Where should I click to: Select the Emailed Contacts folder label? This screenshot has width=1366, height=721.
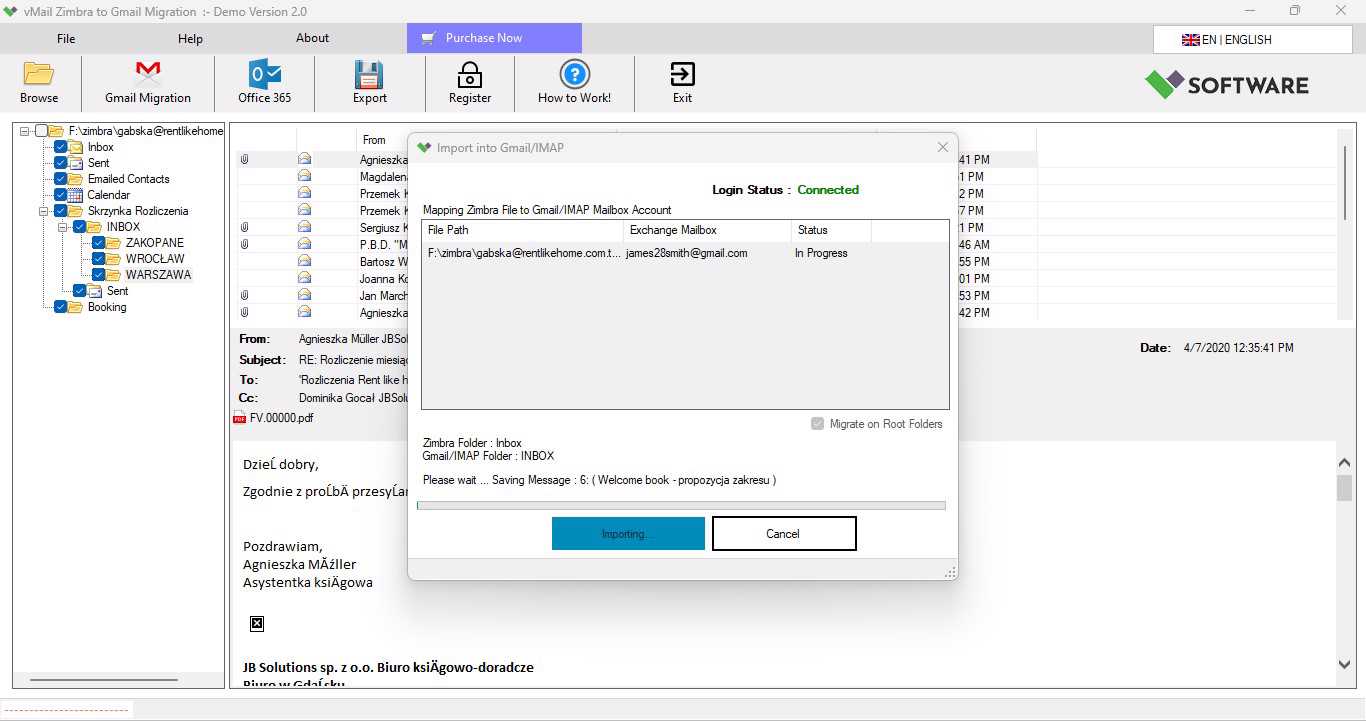click(129, 179)
